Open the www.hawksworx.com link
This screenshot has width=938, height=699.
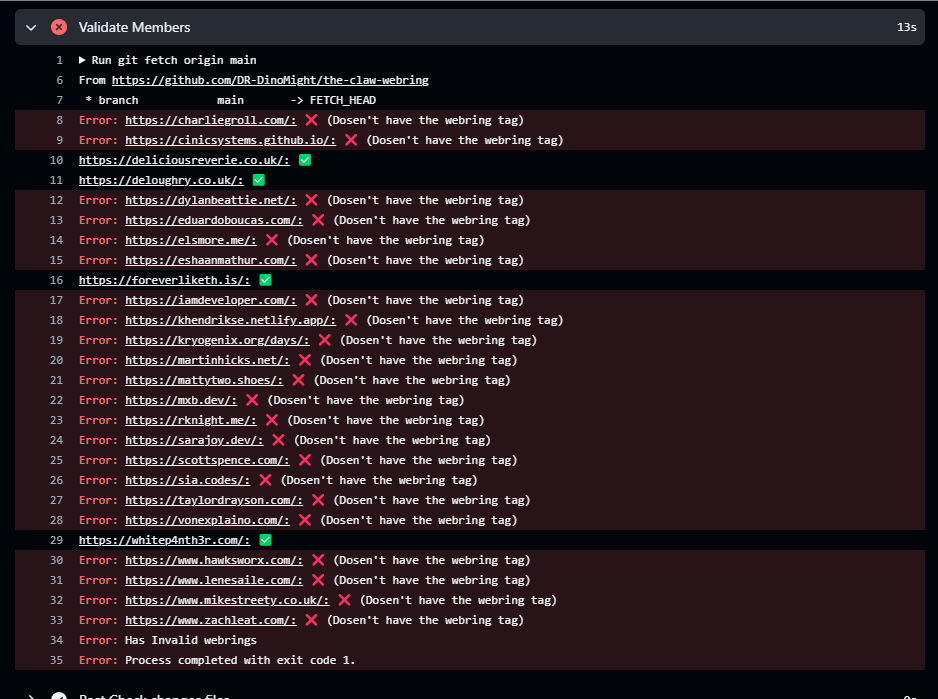(214, 560)
